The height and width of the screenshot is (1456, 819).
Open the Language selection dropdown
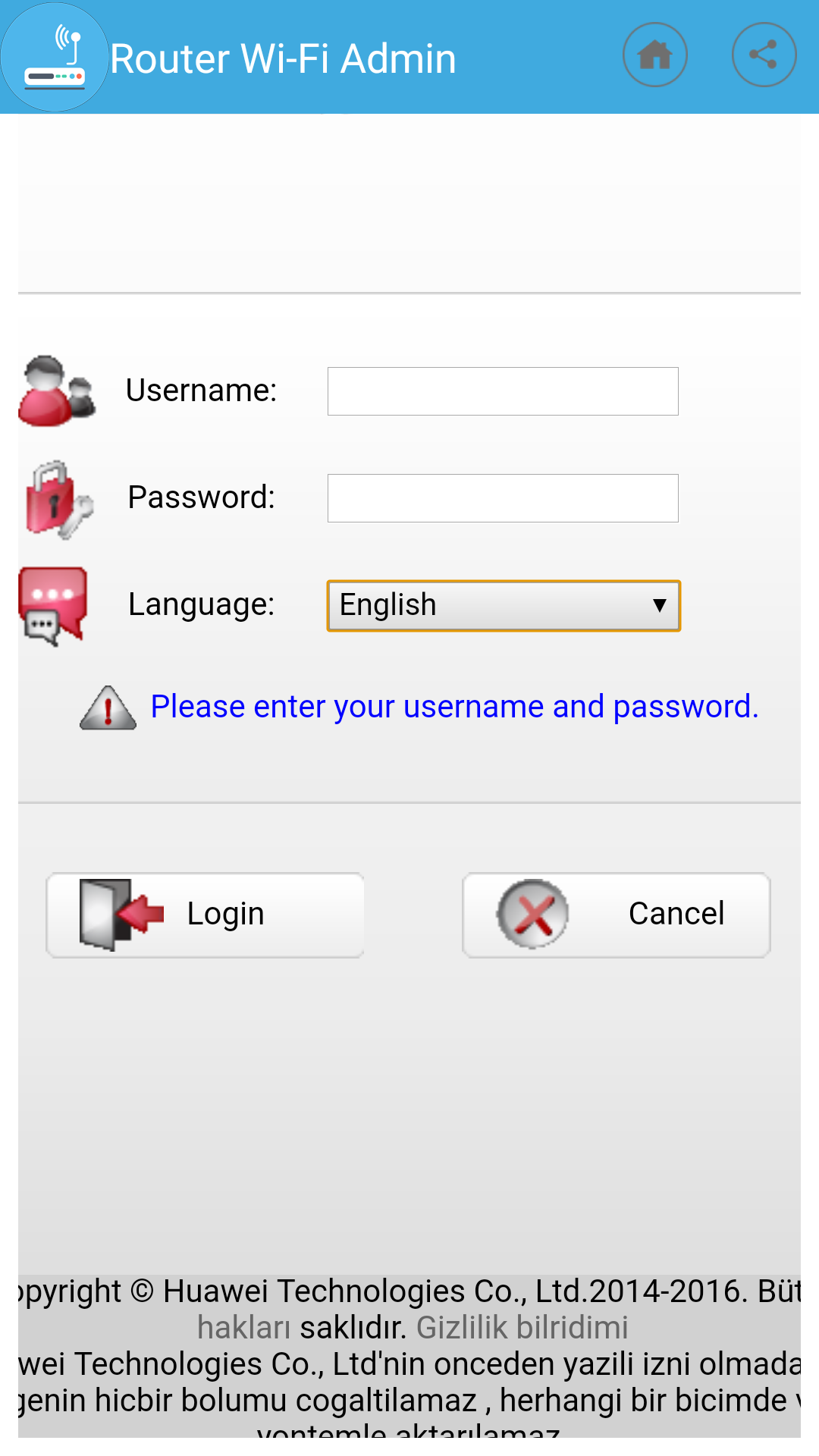click(503, 605)
